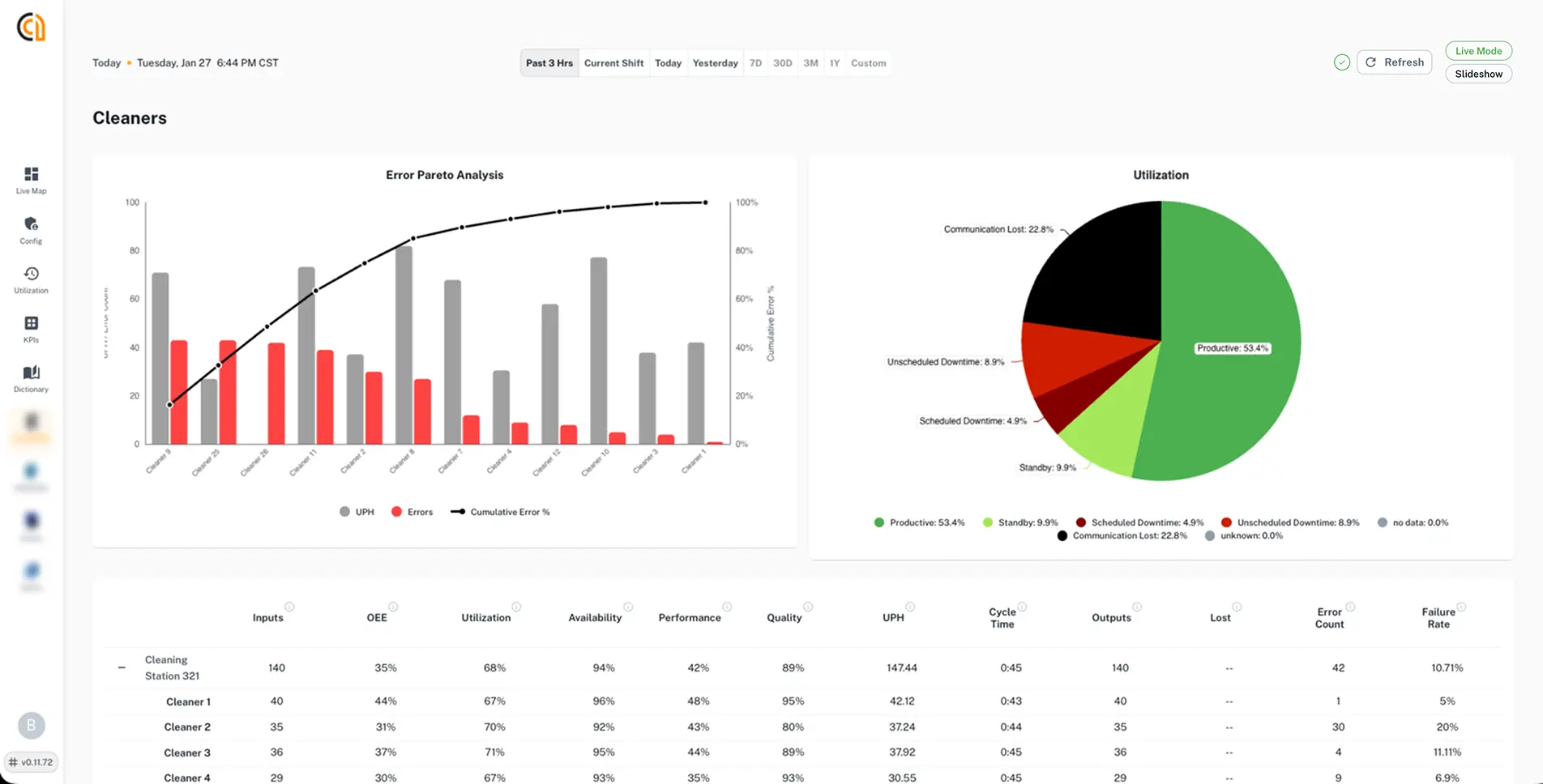Open the KPIs sidebar icon

pos(31,323)
